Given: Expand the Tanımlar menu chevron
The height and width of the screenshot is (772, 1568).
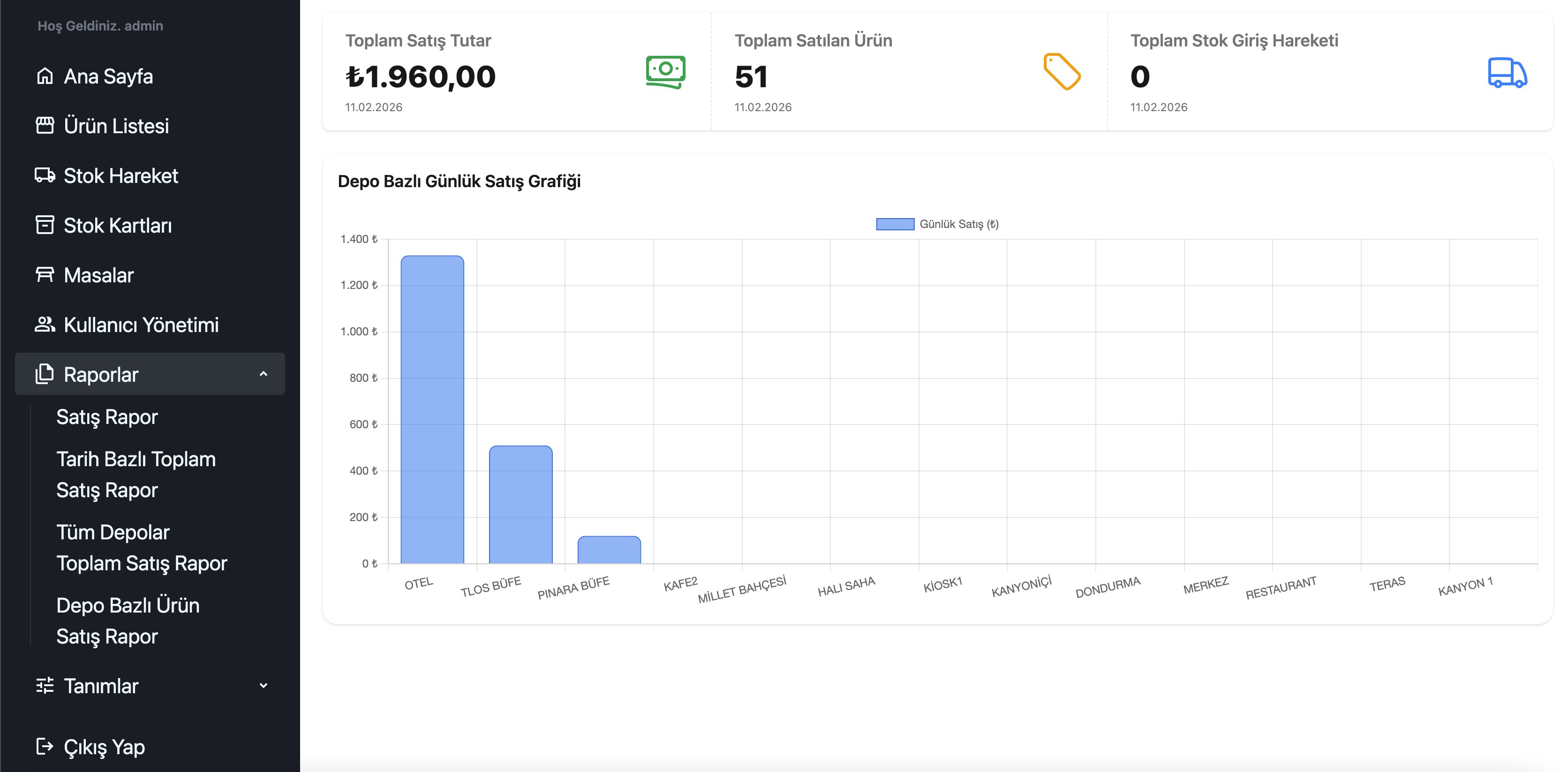Looking at the screenshot, I should coord(264,686).
